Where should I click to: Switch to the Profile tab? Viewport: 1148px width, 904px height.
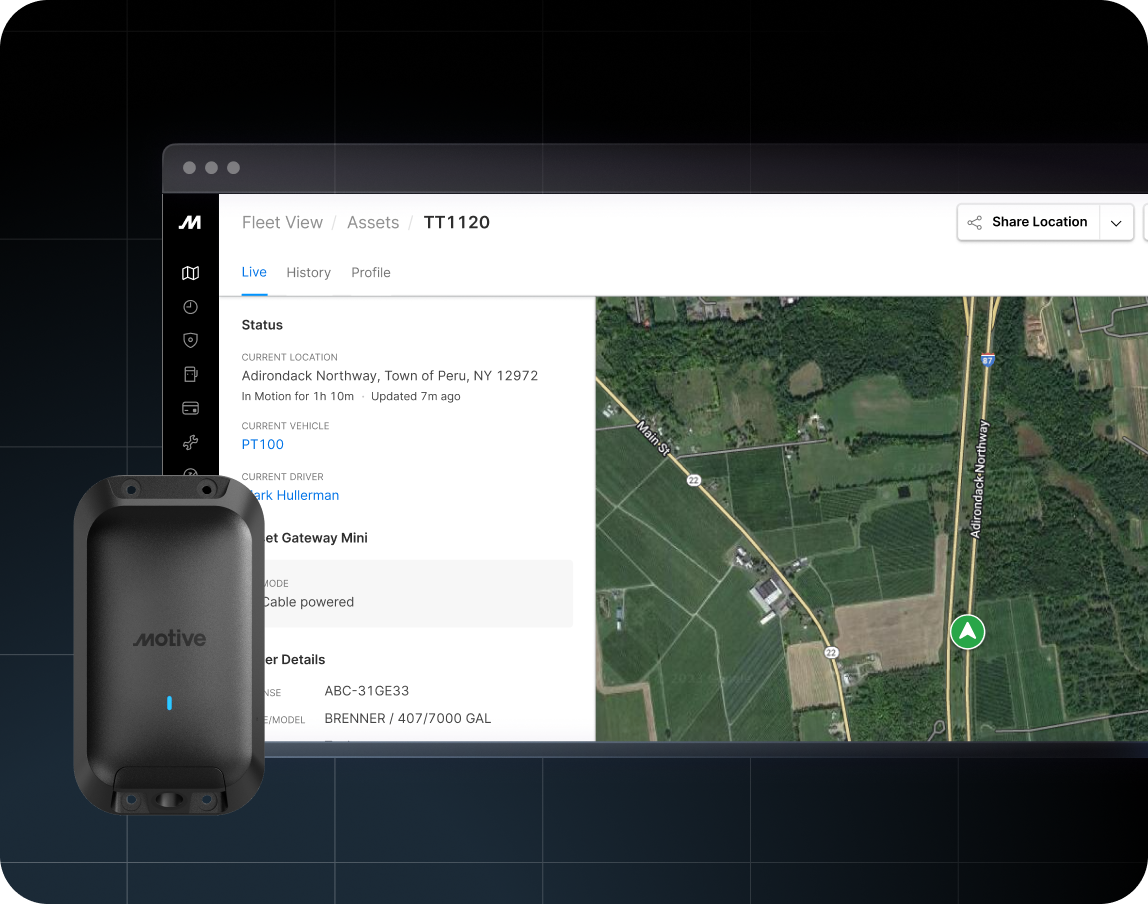pos(371,273)
